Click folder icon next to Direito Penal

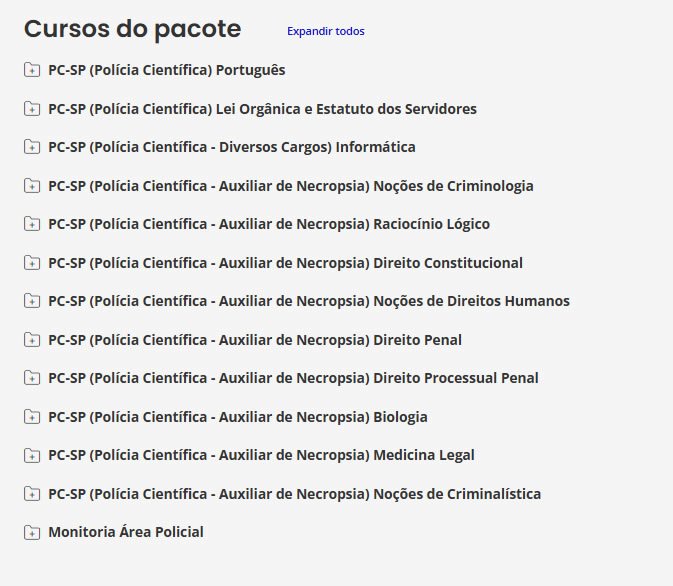[32, 340]
